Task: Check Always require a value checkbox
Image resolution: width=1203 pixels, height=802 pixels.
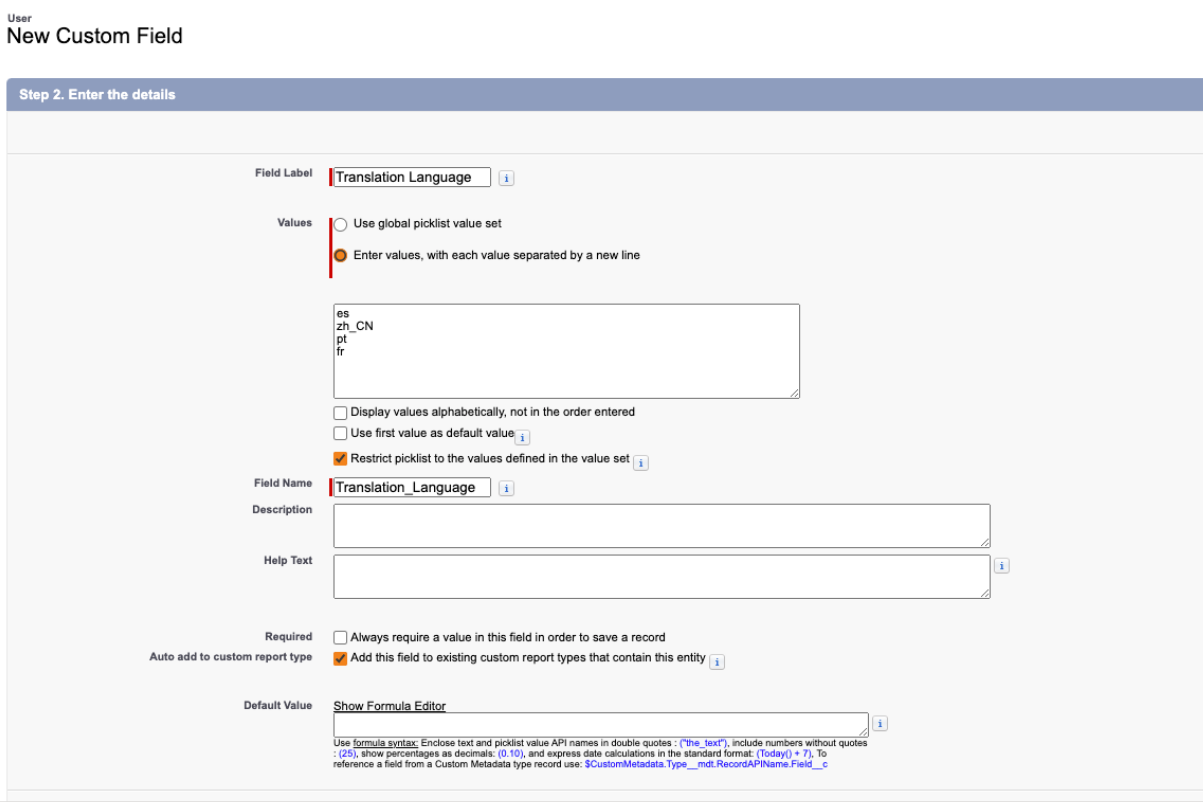Action: tap(340, 637)
